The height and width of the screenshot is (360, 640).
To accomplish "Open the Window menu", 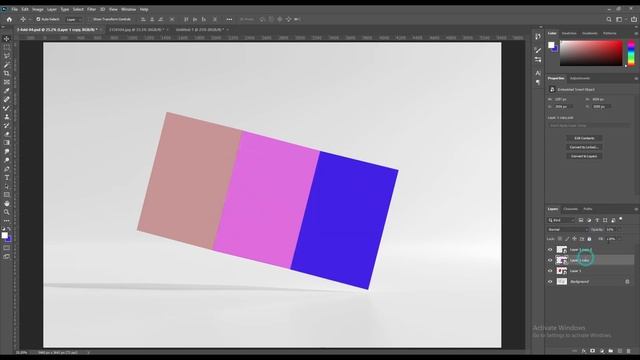I will tap(129, 9).
